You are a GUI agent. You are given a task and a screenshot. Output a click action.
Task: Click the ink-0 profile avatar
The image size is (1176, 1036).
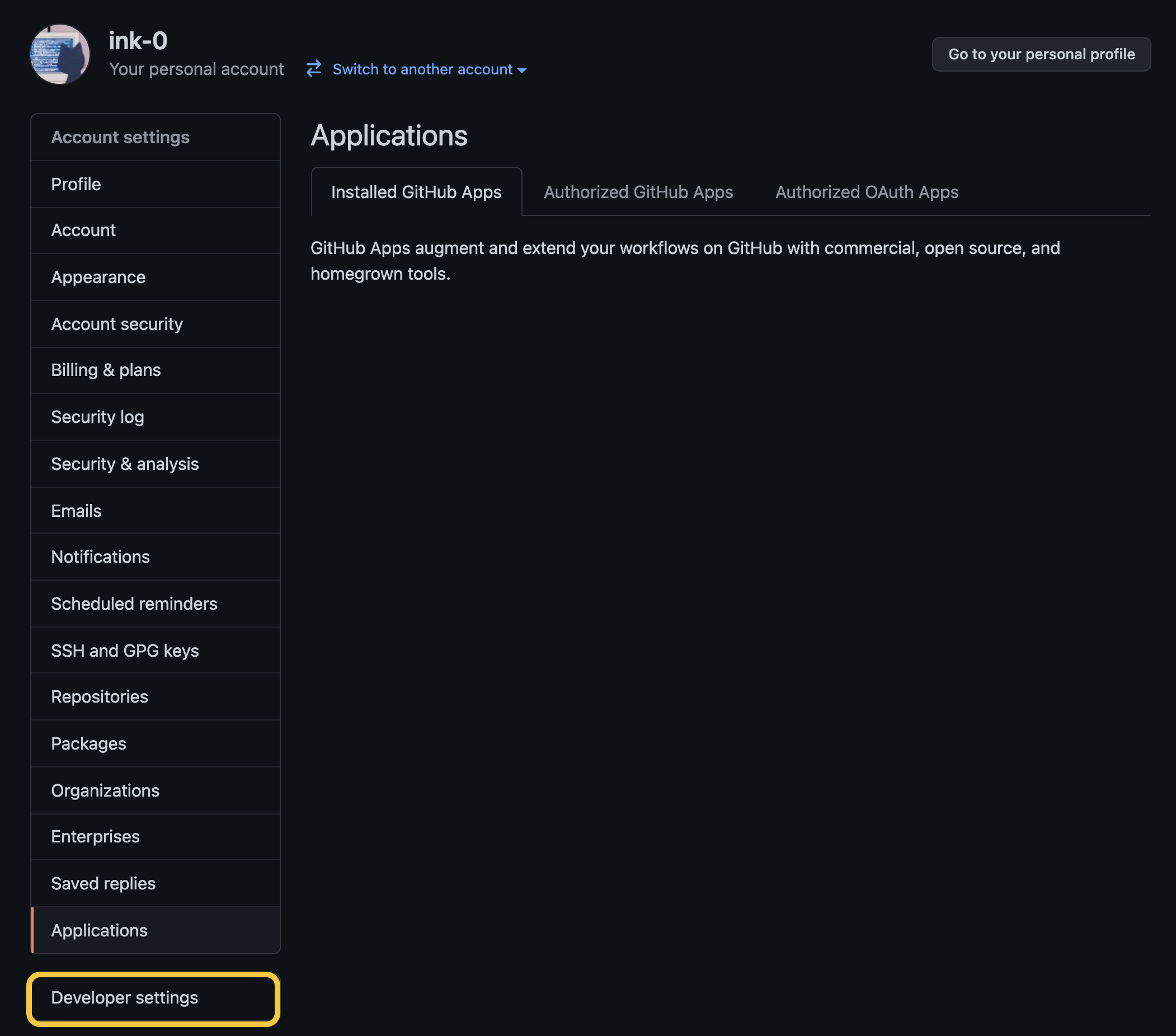point(60,54)
